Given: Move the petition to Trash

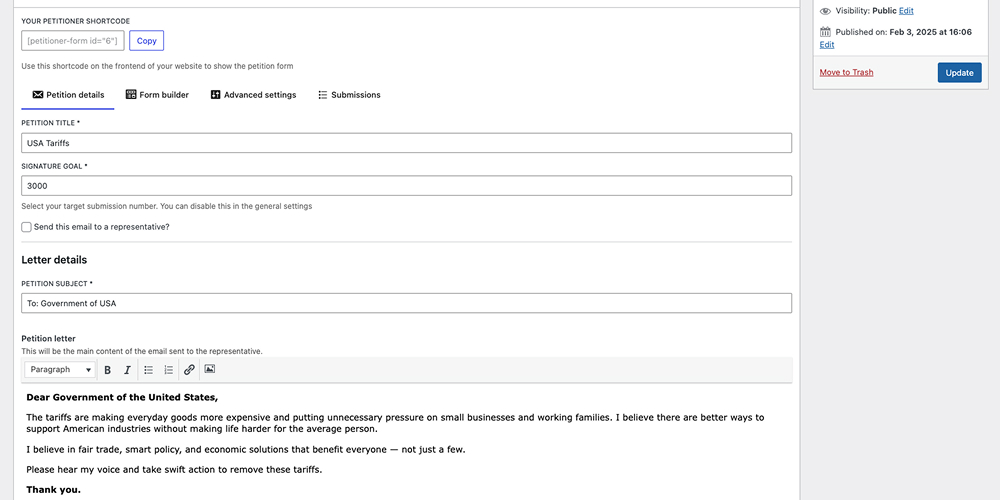Looking at the screenshot, I should tap(846, 73).
